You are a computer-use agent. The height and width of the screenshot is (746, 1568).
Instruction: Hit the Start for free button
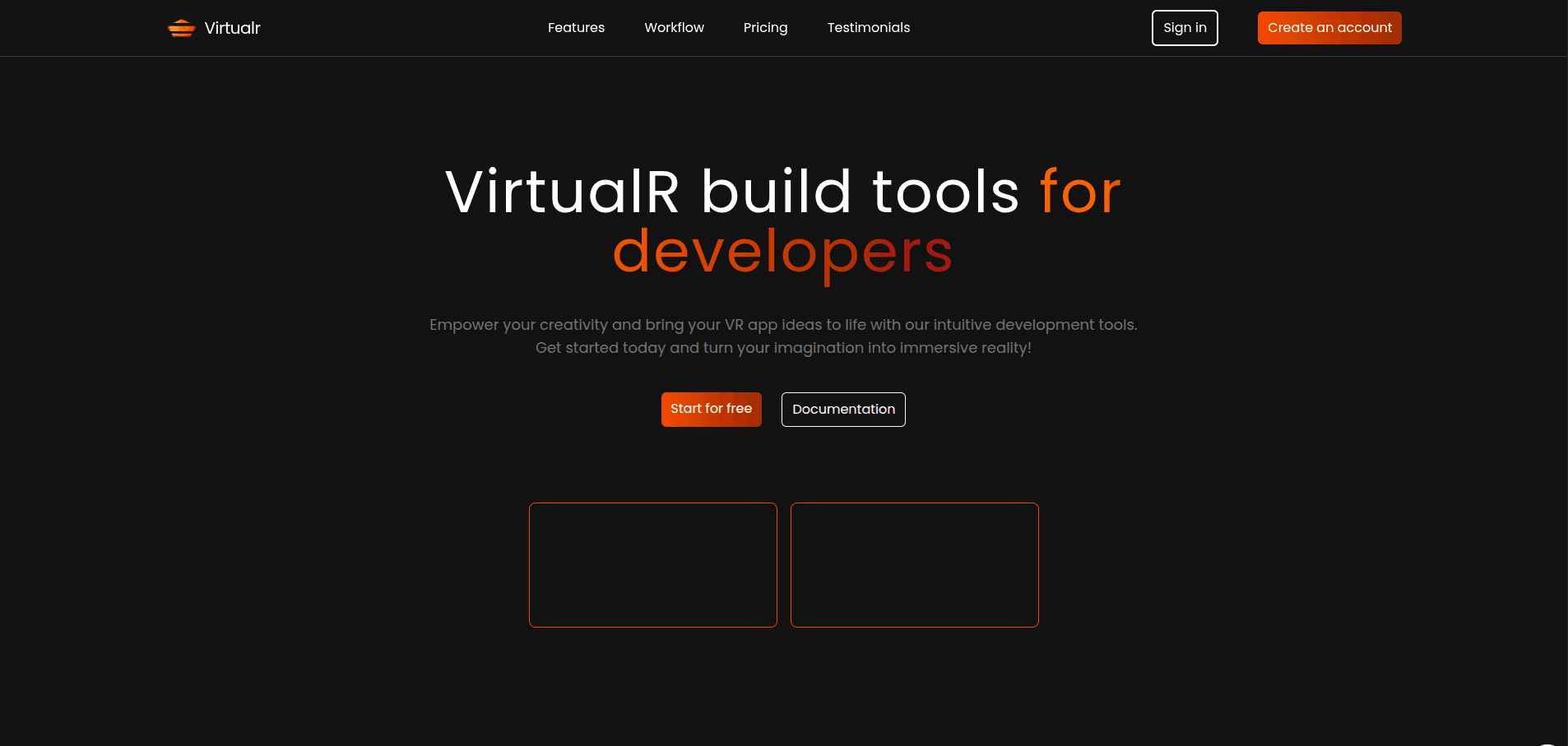coord(711,409)
